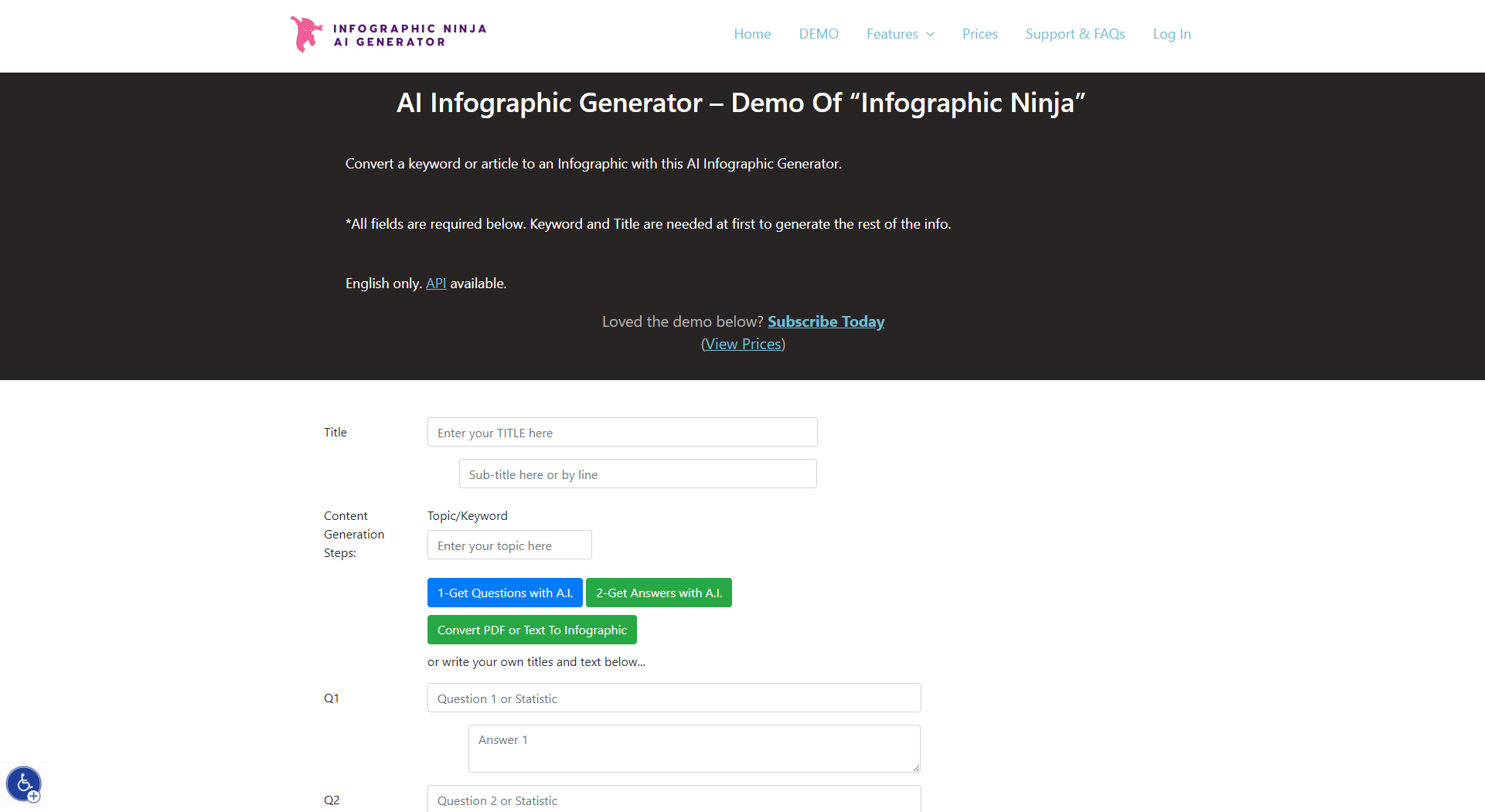Click the Question 1 or Statistic field

[673, 698]
